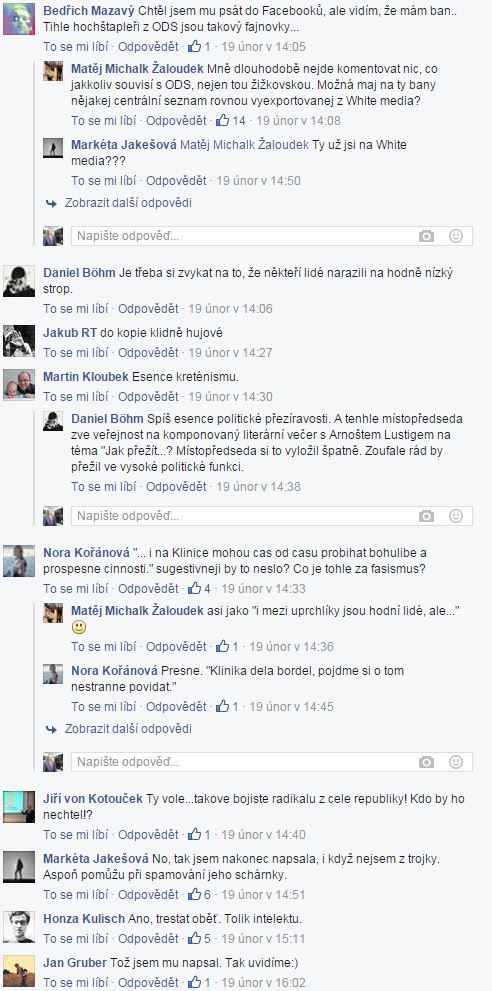
Task: Click thumbs-up count on Bedřich Mazavý's comment
Action: tap(200, 47)
